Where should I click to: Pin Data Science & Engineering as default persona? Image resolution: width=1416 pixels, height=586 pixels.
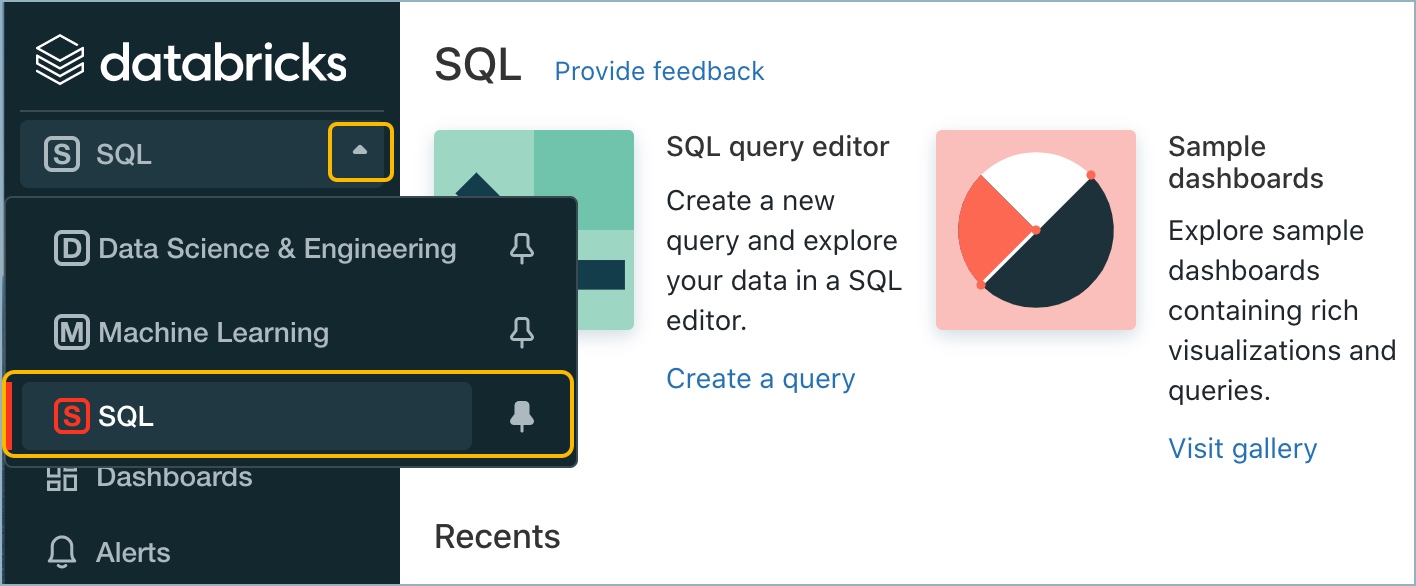click(521, 248)
